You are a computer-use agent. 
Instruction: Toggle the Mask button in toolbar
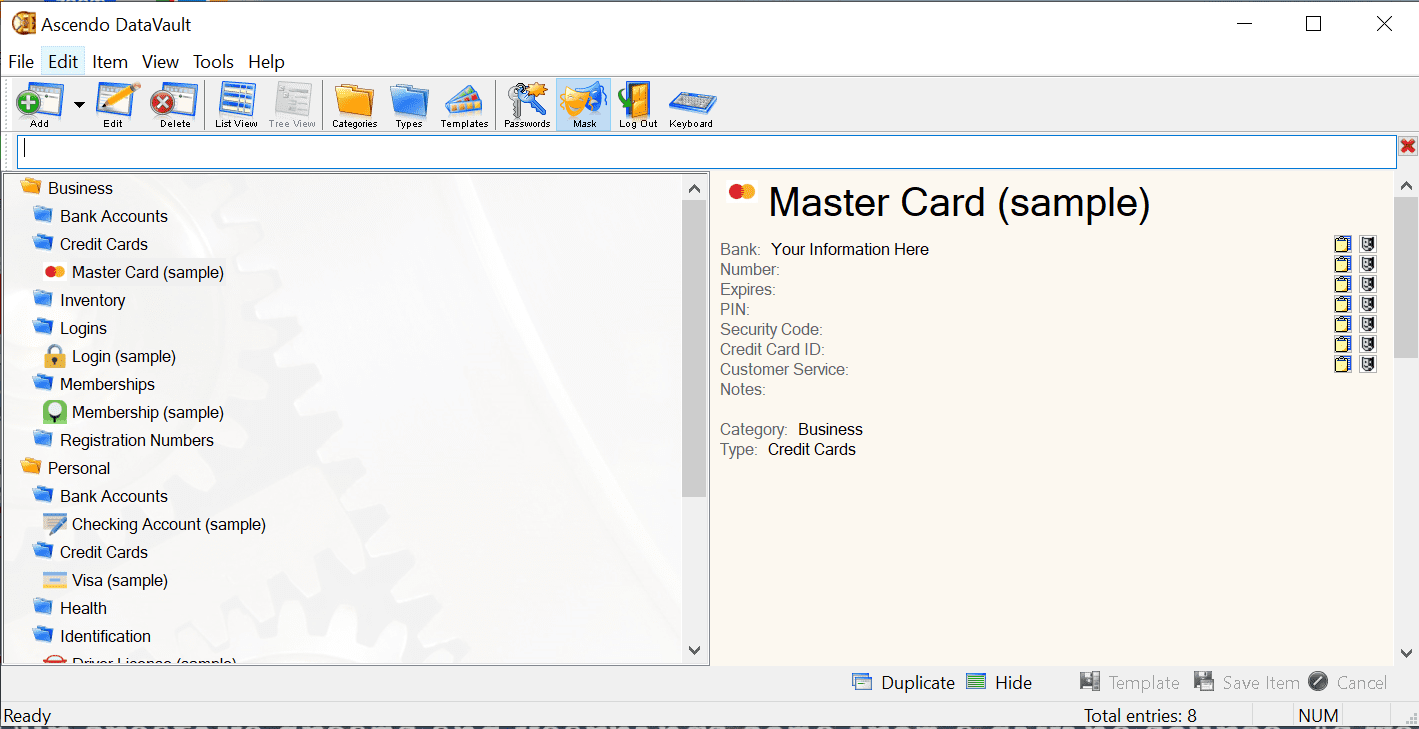point(584,105)
